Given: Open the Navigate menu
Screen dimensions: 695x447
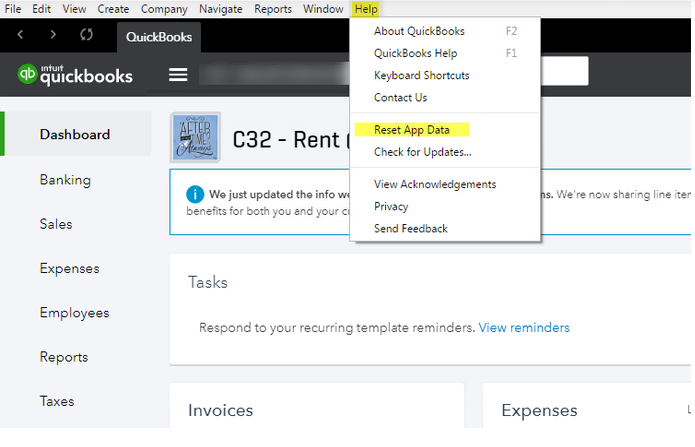Looking at the screenshot, I should point(221,9).
